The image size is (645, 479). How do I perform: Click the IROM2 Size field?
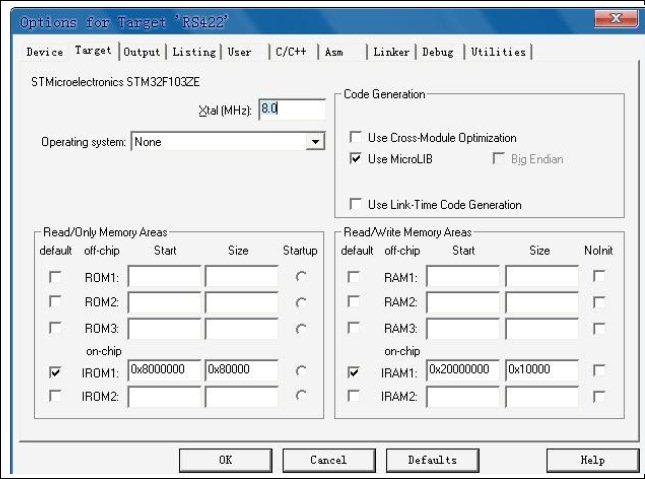tap(241, 396)
